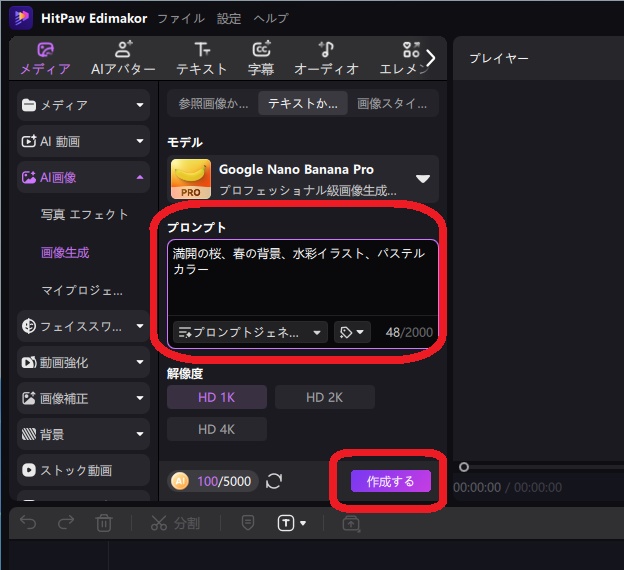624x570 pixels.
Task: Click the scissors 分割 split button
Action: 175,523
